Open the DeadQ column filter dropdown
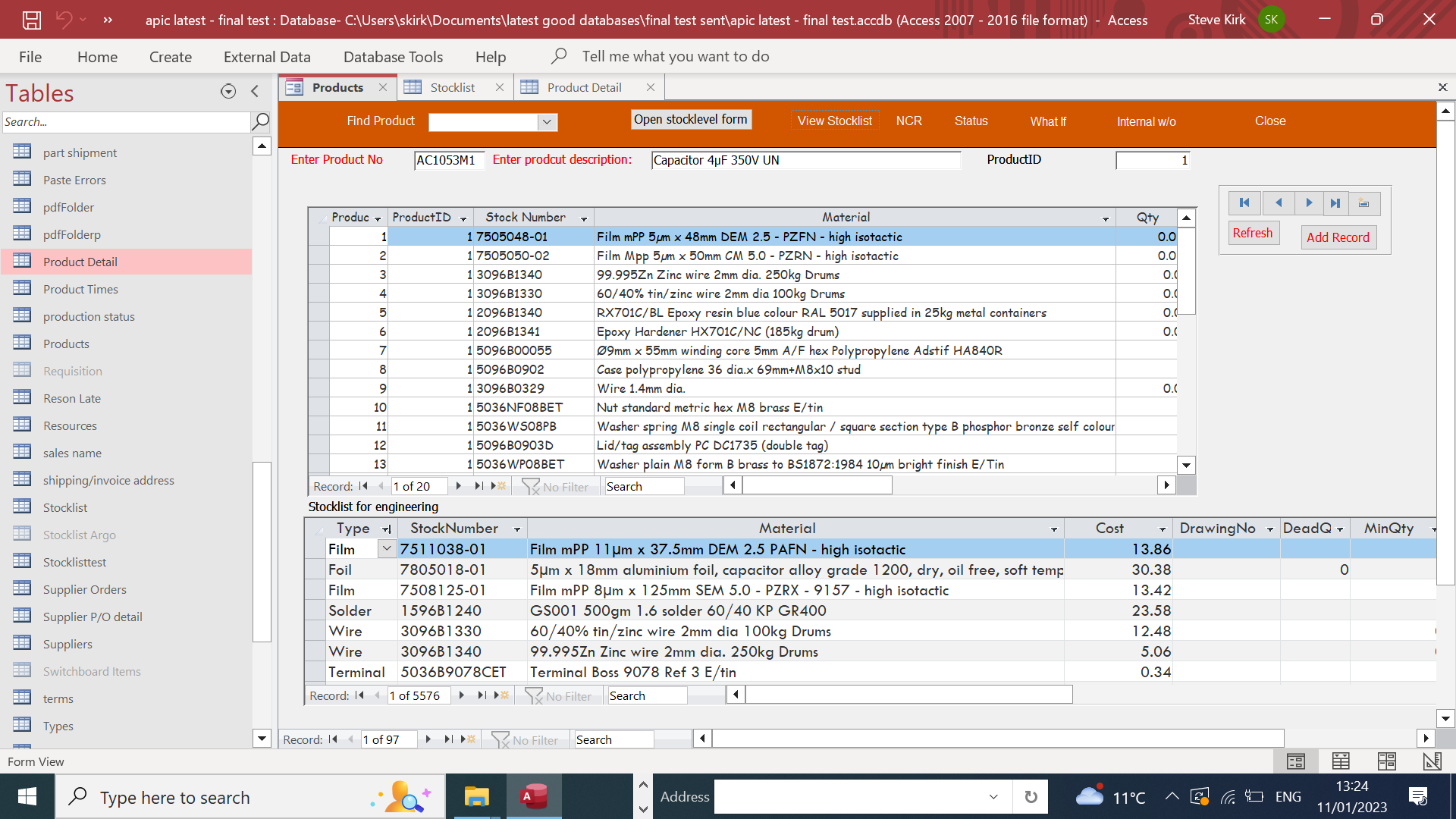 click(1341, 529)
